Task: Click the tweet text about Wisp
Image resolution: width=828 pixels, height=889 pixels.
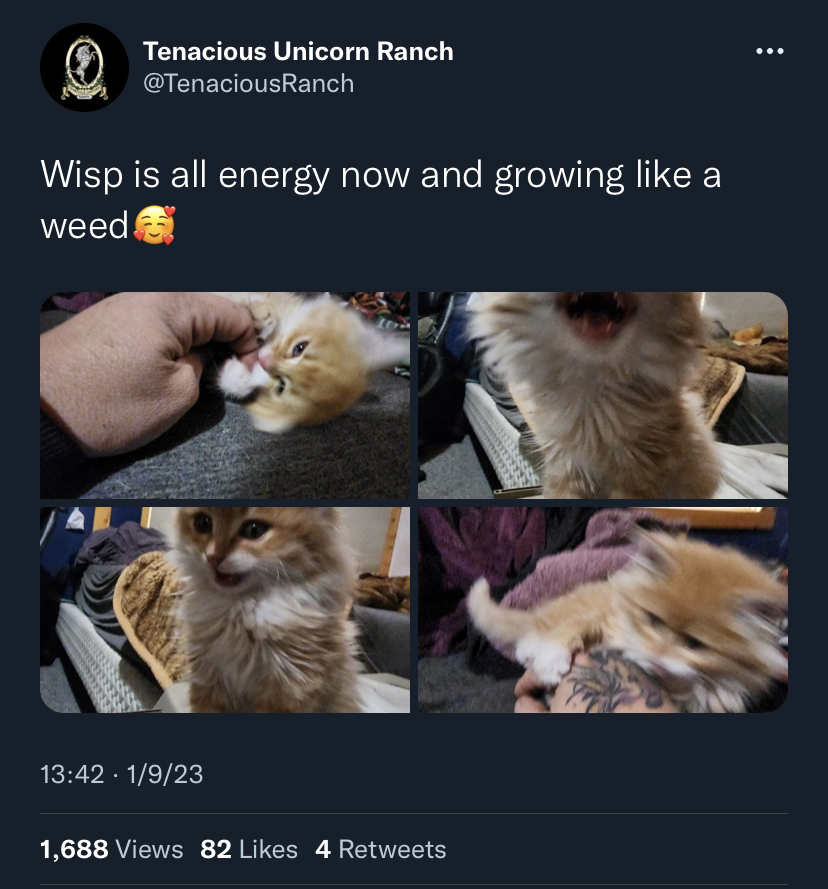Action: (381, 200)
